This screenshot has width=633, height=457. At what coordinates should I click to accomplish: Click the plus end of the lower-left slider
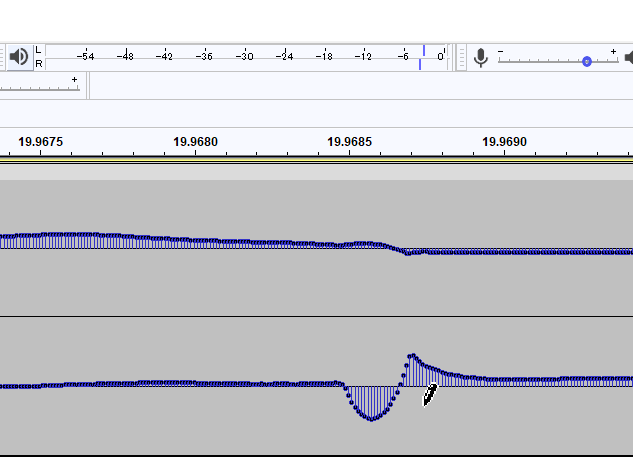click(x=74, y=79)
